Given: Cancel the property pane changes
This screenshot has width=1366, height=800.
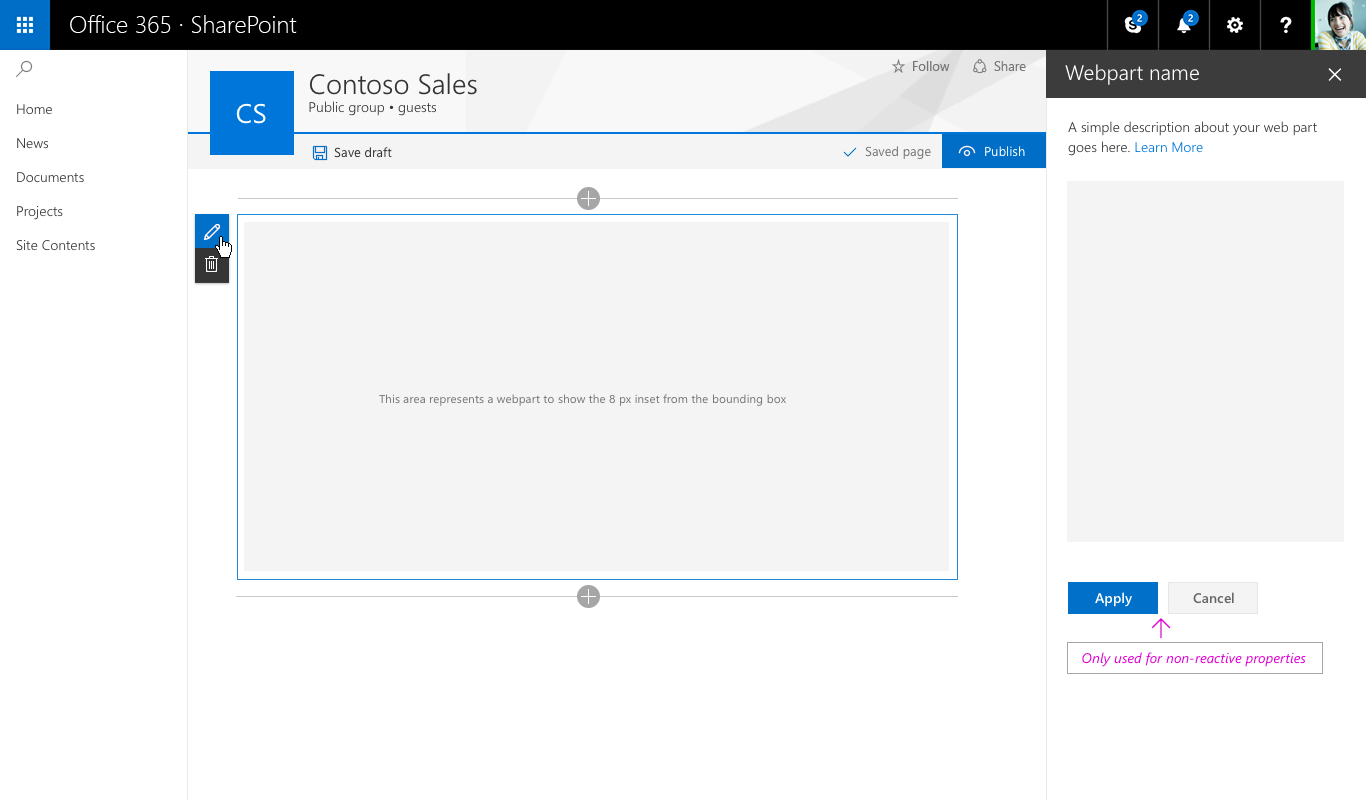Looking at the screenshot, I should [1213, 598].
